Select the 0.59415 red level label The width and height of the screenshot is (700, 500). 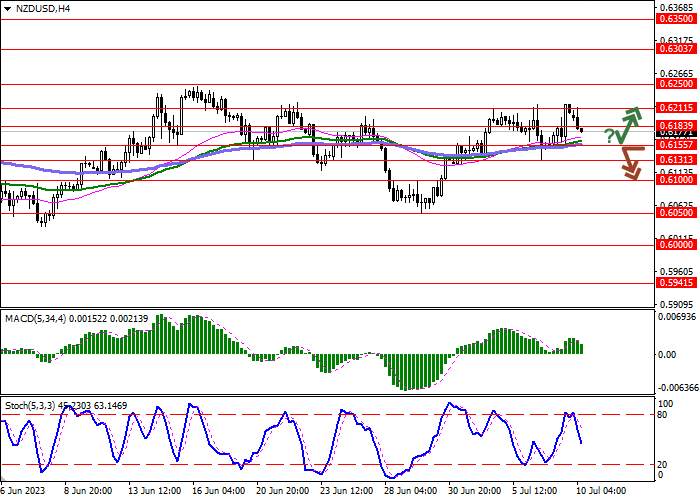(x=676, y=283)
